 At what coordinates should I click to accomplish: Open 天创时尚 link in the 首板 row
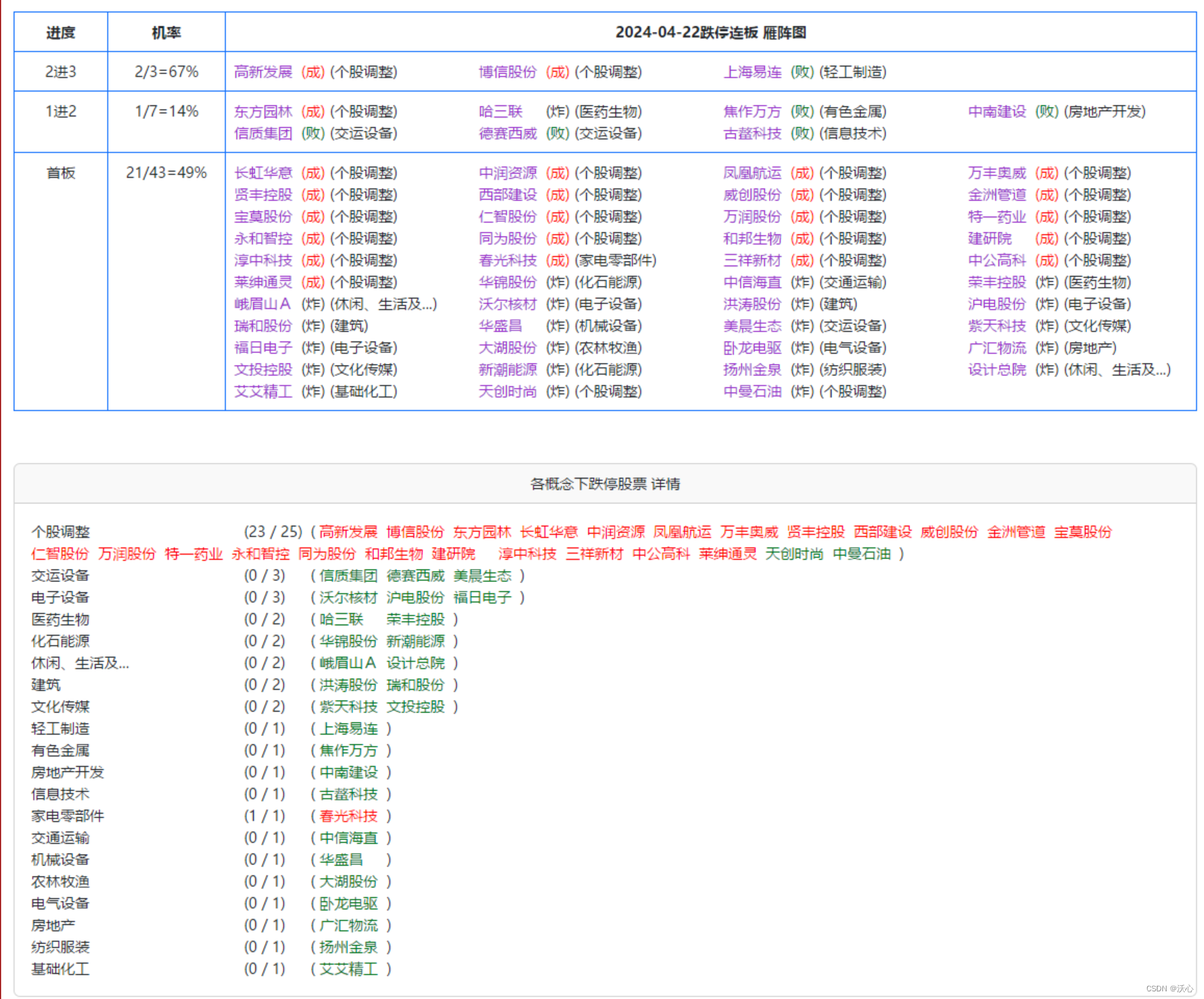(x=507, y=392)
